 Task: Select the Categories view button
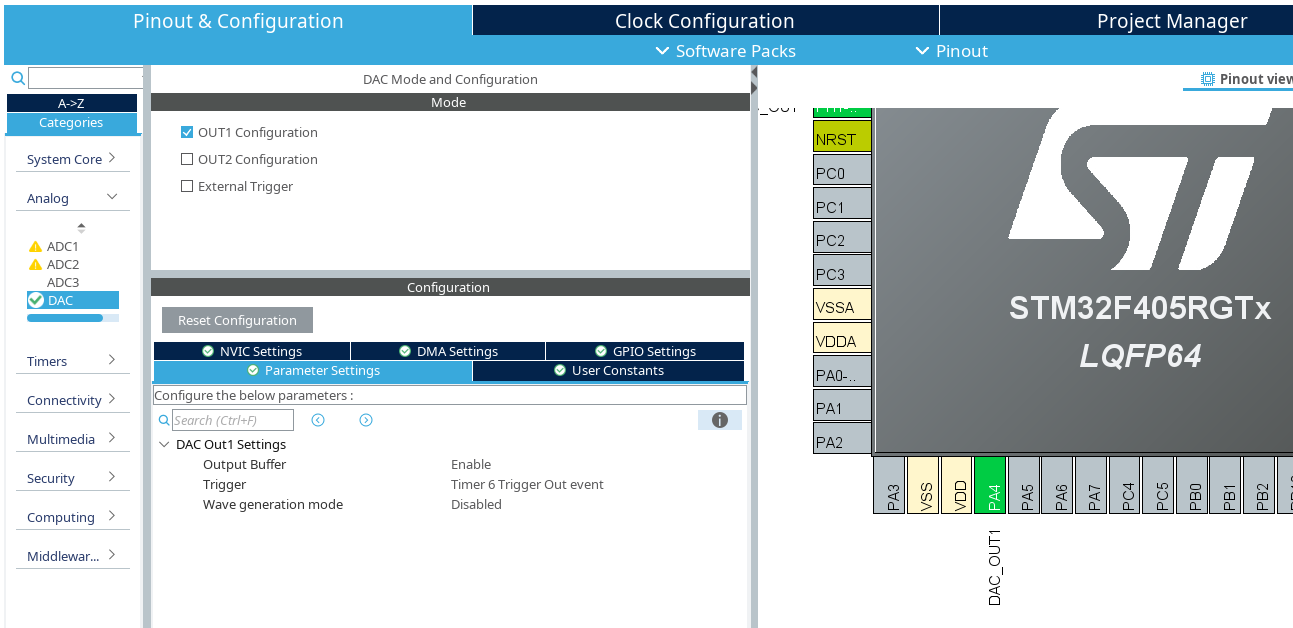tap(71, 123)
